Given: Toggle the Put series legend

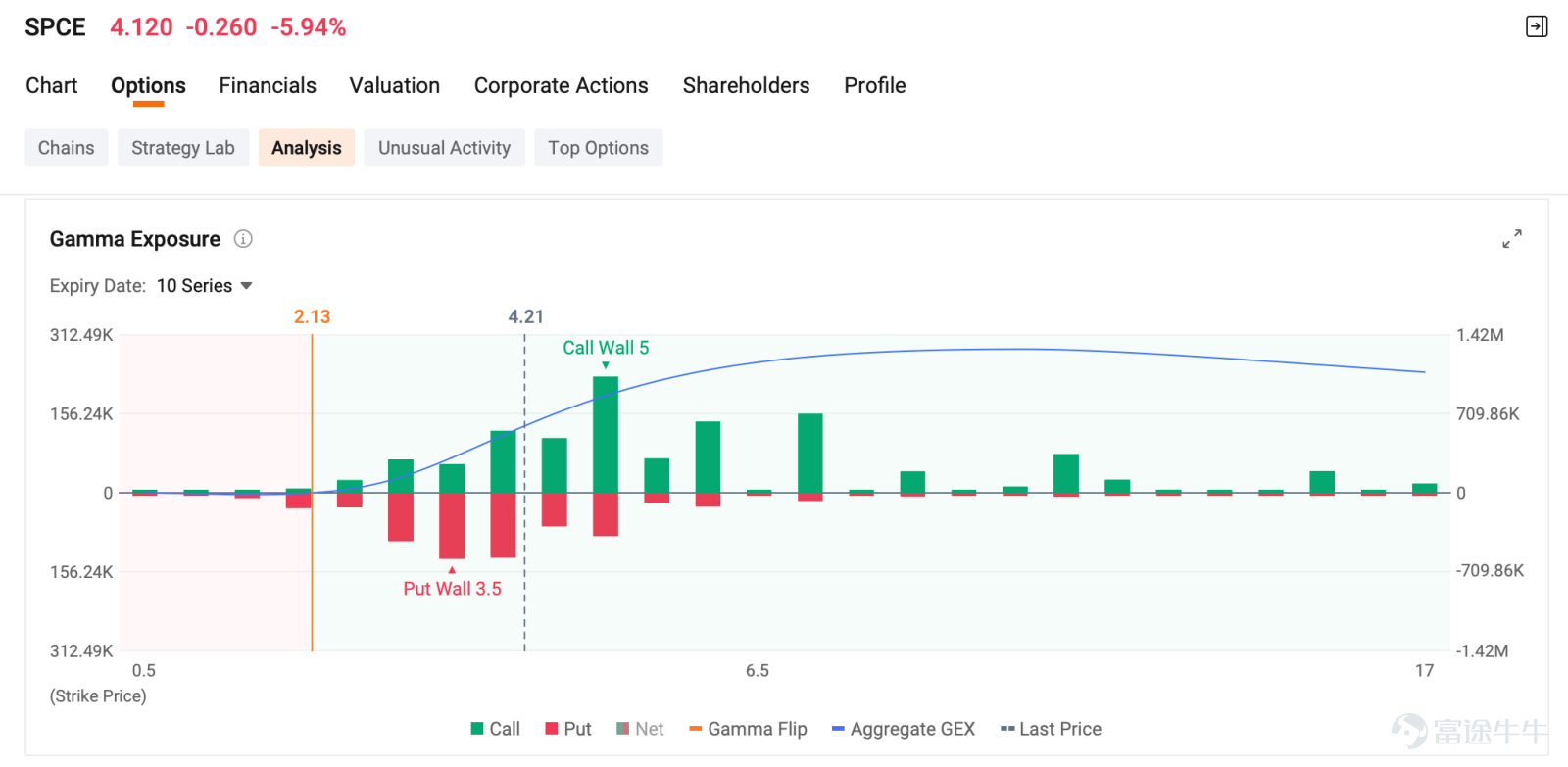Looking at the screenshot, I should point(568,729).
